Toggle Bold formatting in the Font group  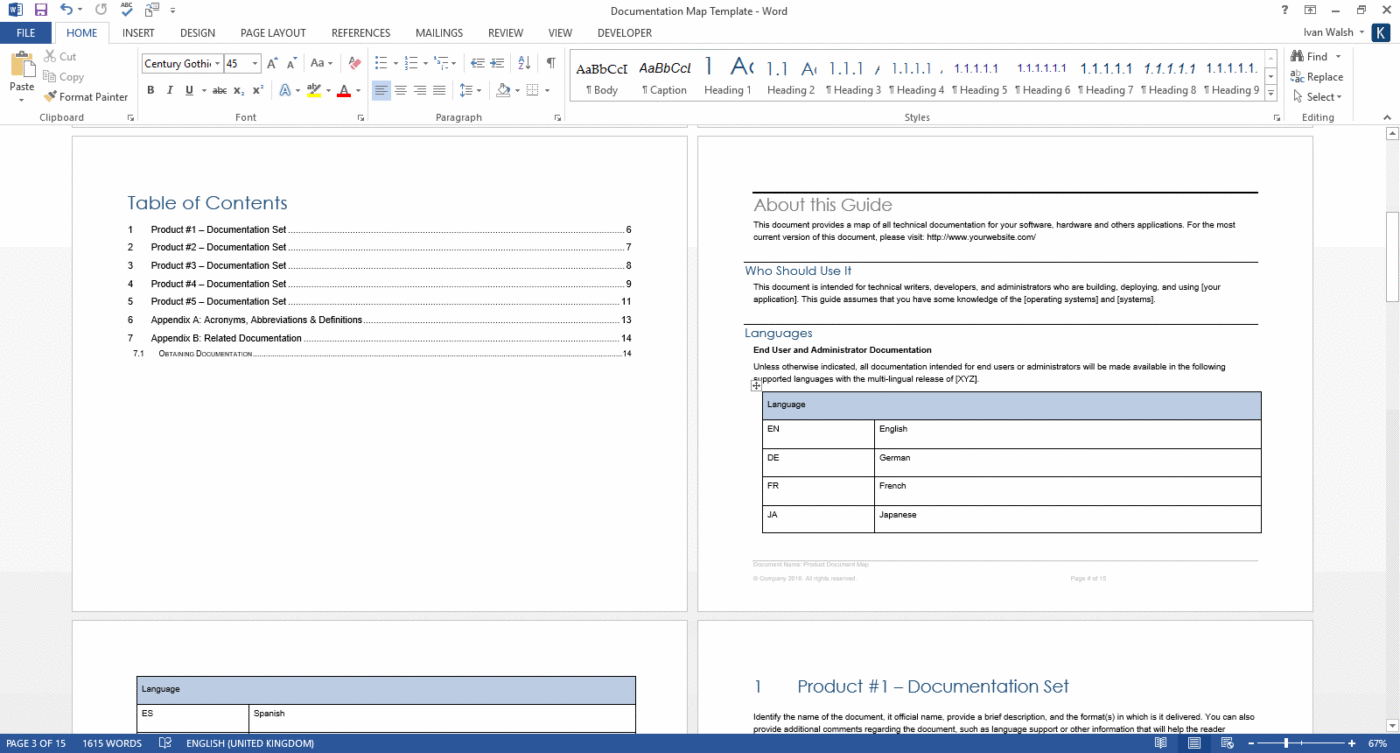151,90
